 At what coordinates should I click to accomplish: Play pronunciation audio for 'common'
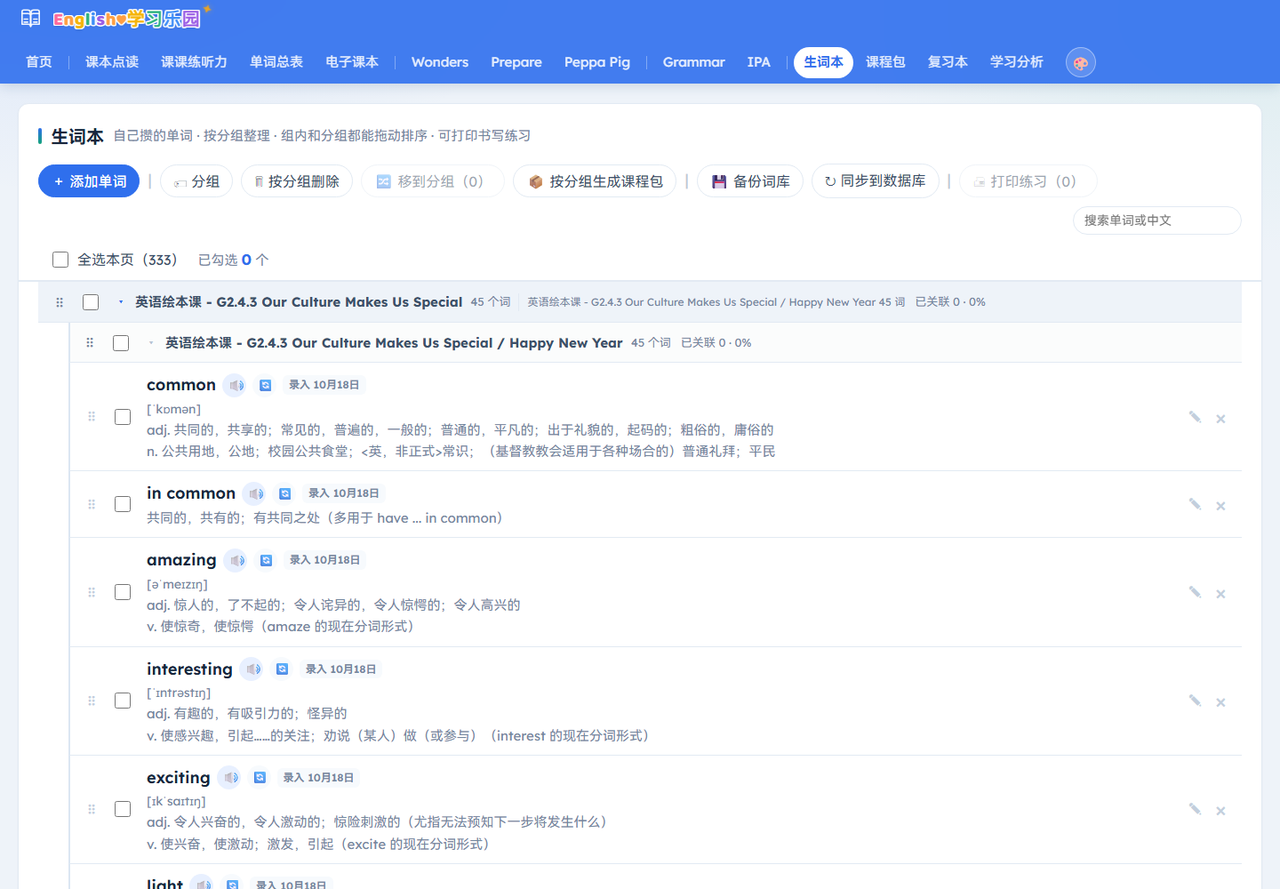(235, 385)
